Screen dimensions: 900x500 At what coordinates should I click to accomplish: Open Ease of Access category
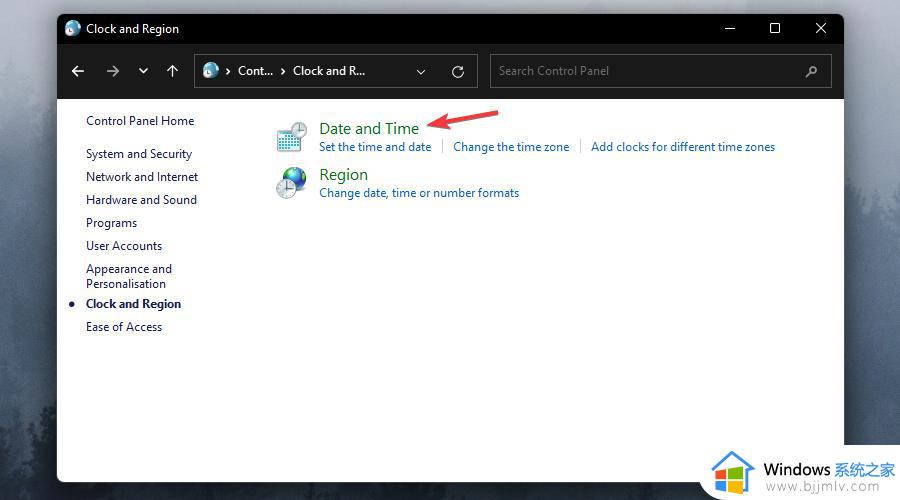124,327
